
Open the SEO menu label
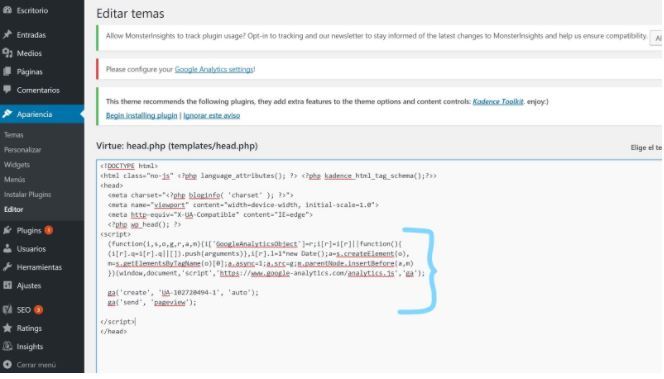tap(24, 310)
